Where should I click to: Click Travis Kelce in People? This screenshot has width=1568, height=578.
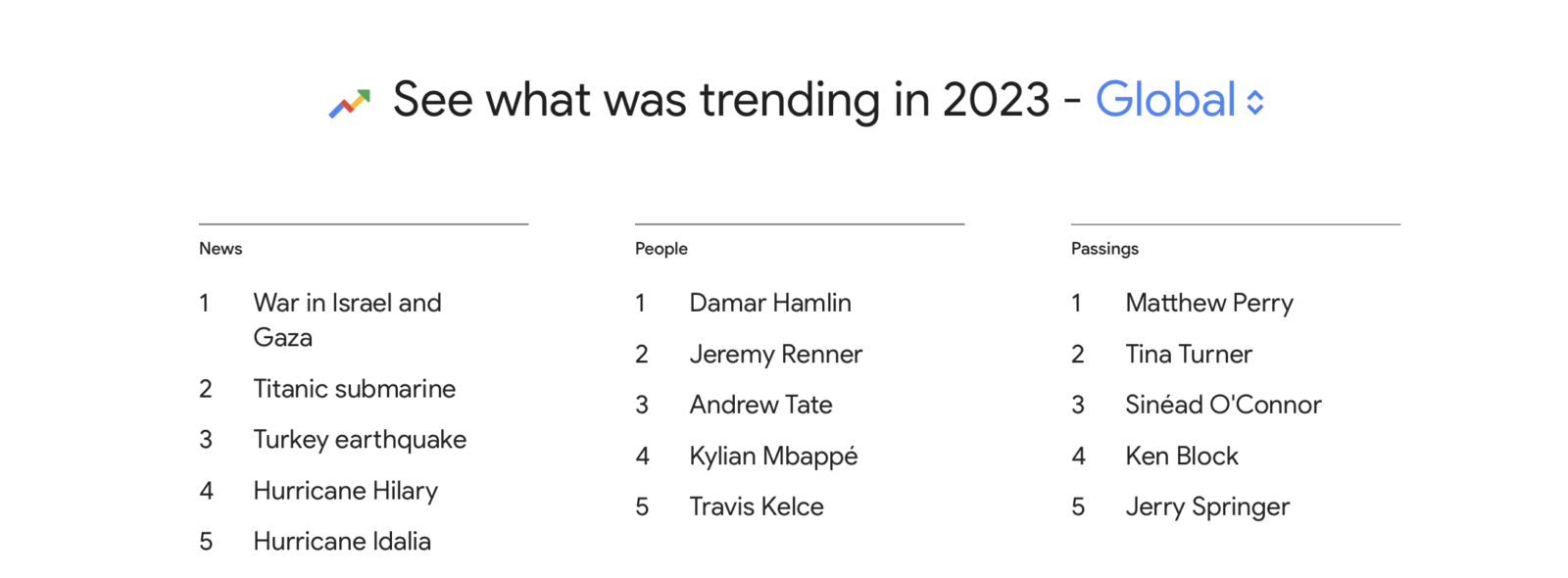click(x=757, y=506)
